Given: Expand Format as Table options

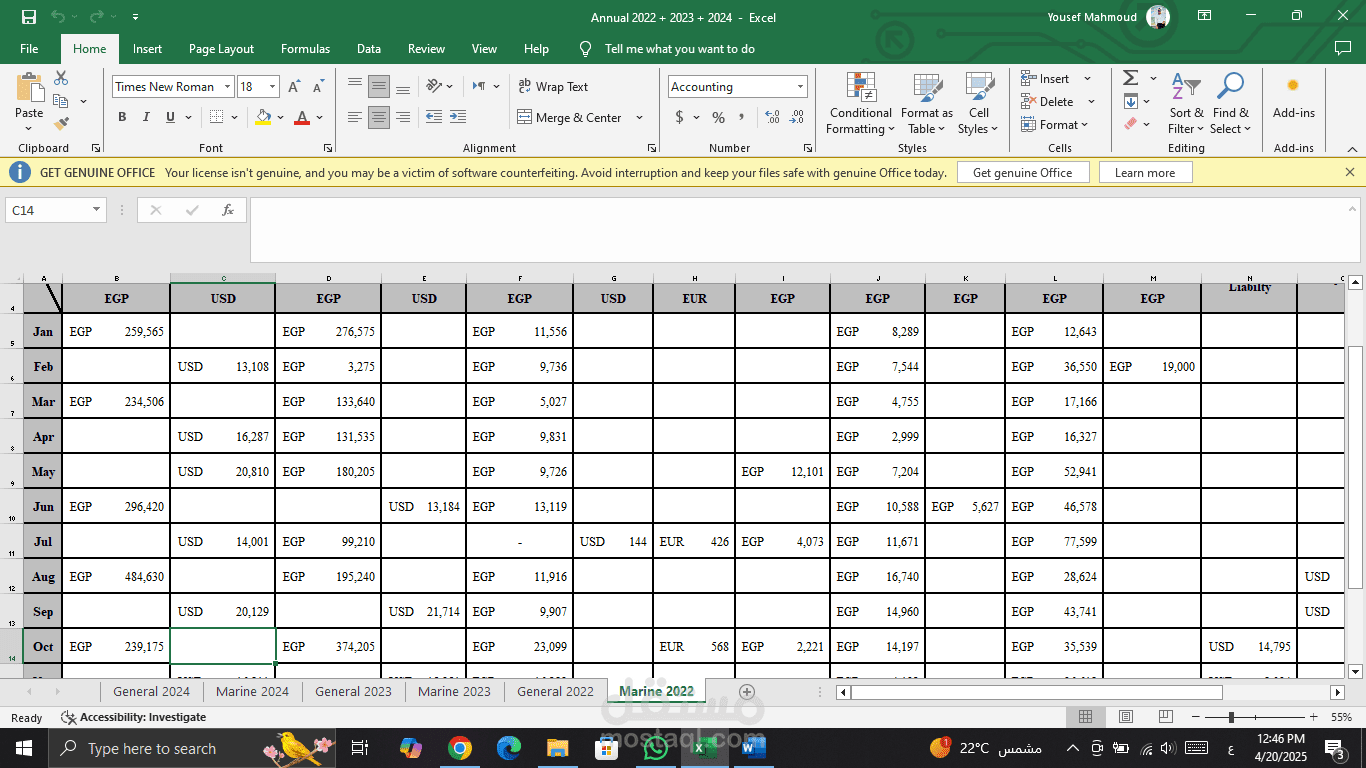Looking at the screenshot, I should 926,103.
